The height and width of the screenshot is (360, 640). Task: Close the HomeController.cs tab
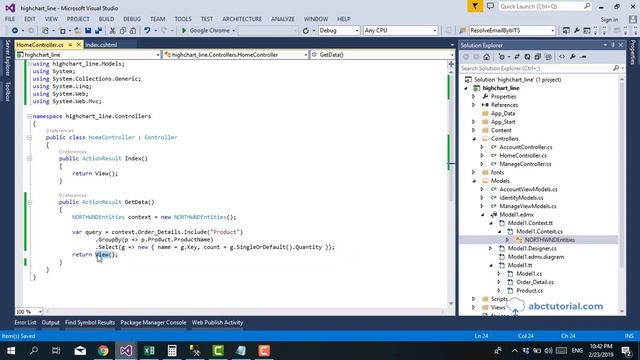(79, 44)
